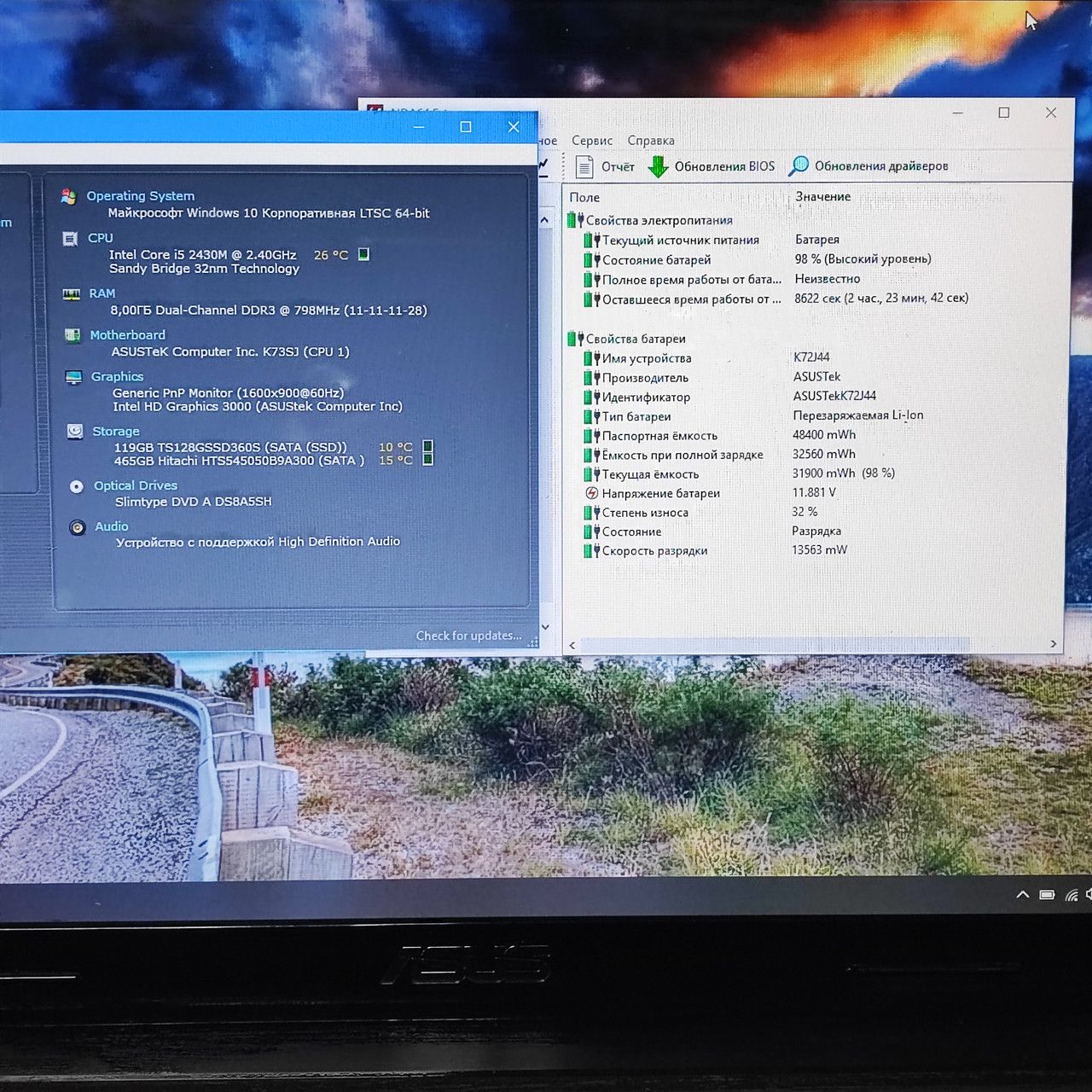Click the Speccy scrollbar up arrow
The height and width of the screenshot is (1092, 1092).
tap(545, 220)
